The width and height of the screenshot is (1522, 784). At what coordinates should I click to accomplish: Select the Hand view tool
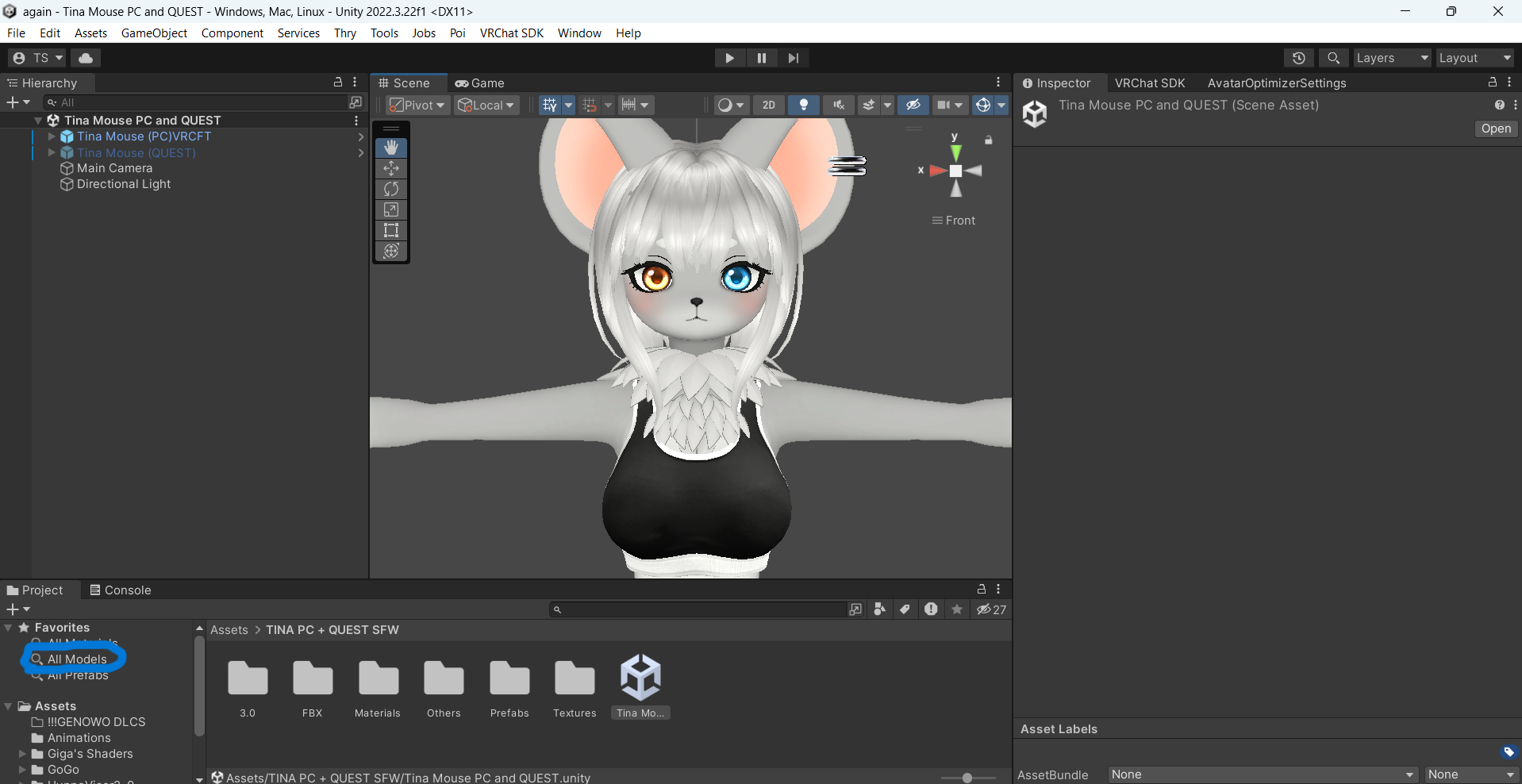(x=391, y=148)
